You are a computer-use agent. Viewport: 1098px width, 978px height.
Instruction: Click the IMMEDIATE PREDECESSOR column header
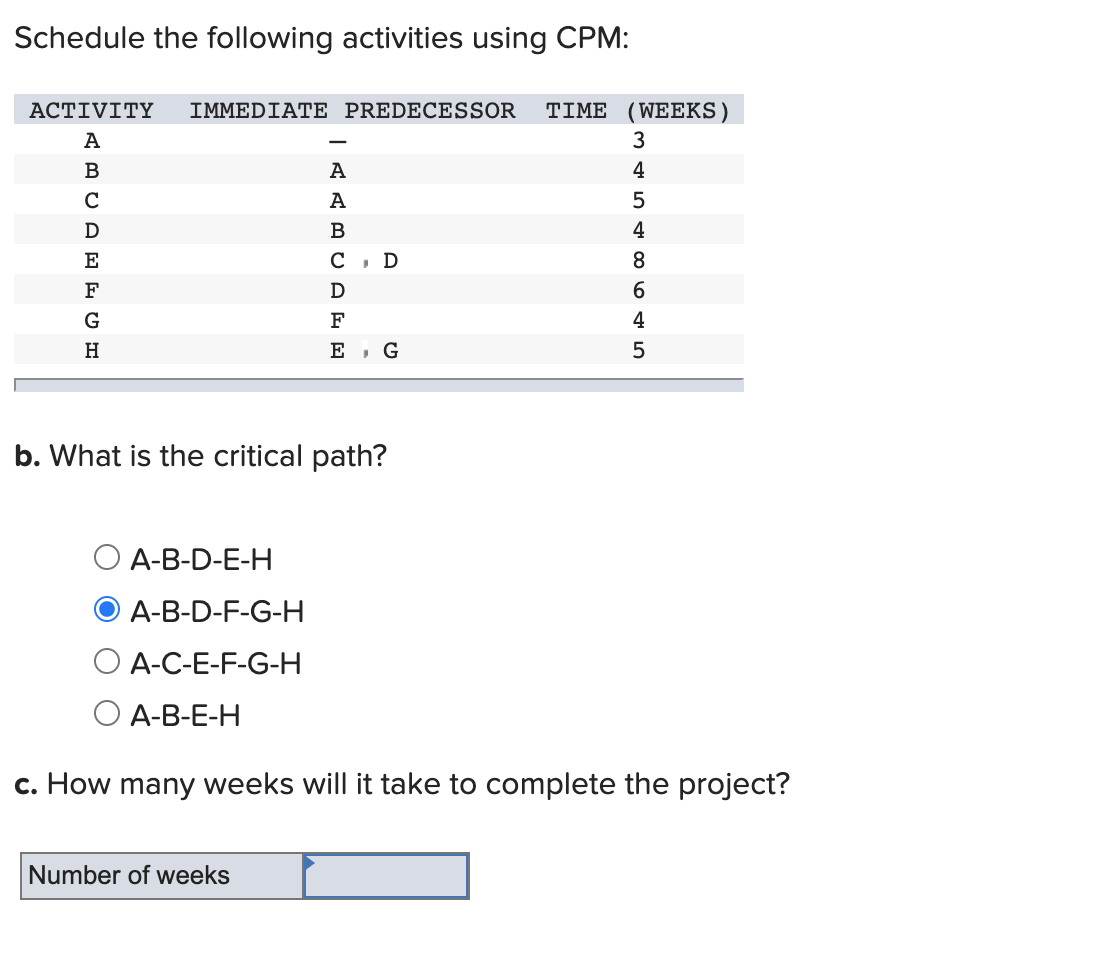352,110
